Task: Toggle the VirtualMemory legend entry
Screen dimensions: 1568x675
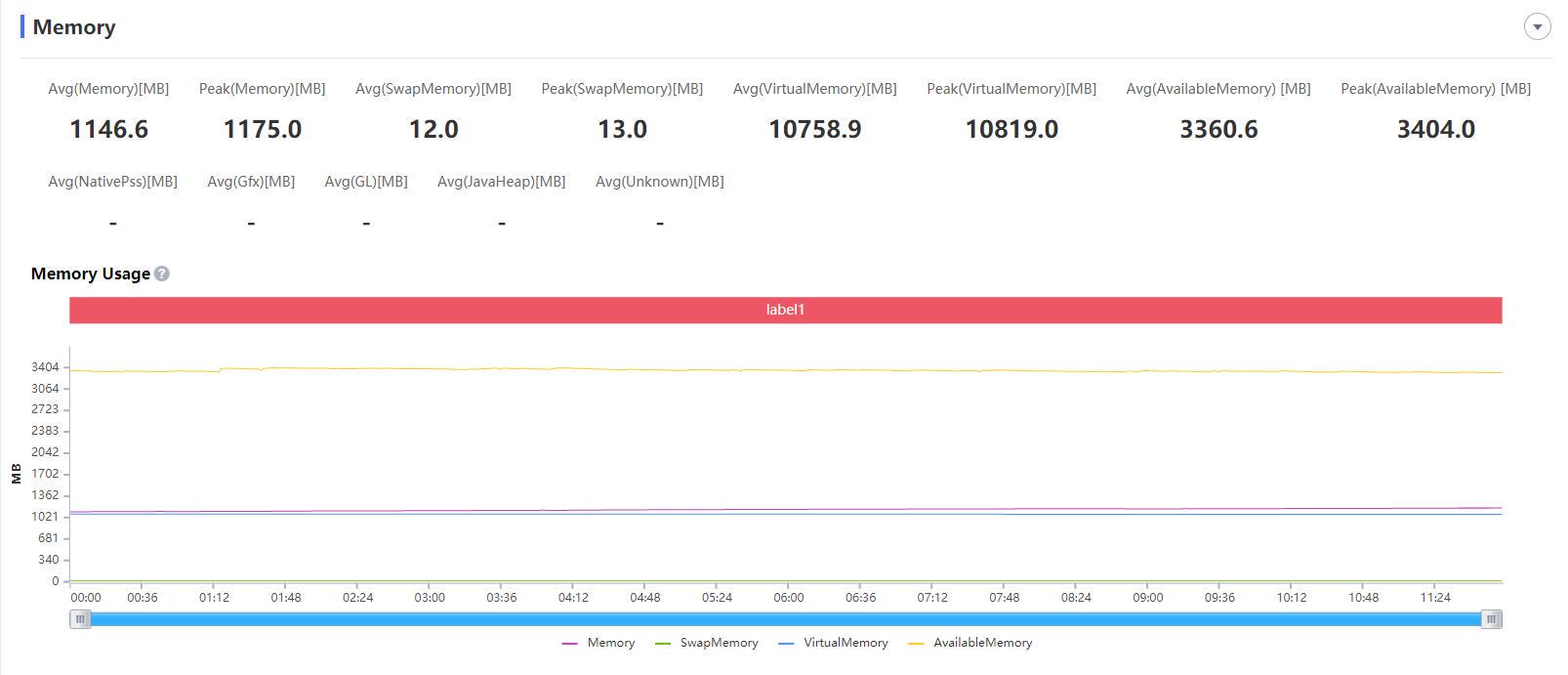Action: click(x=834, y=643)
